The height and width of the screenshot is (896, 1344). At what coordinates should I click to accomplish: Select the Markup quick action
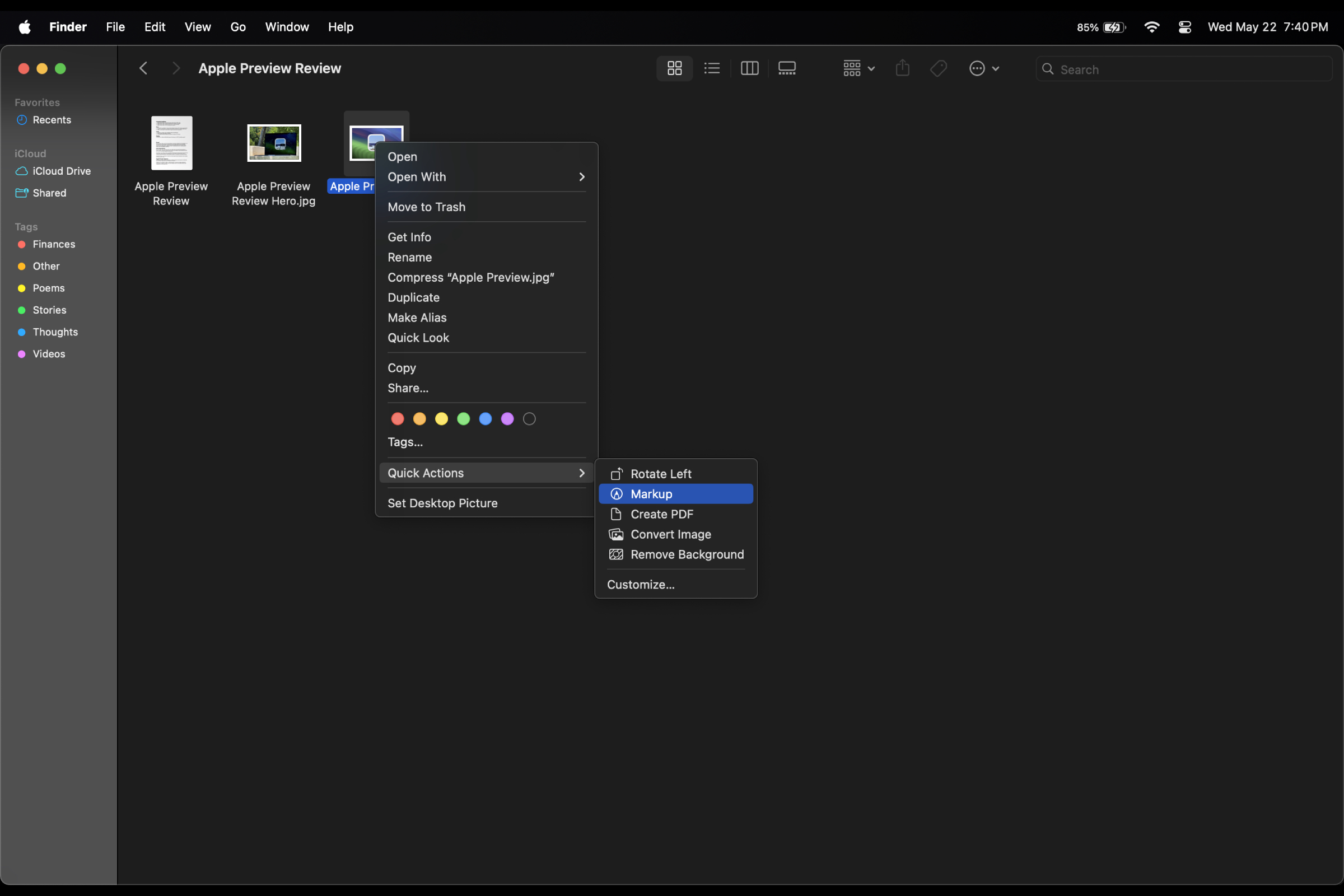tap(651, 494)
